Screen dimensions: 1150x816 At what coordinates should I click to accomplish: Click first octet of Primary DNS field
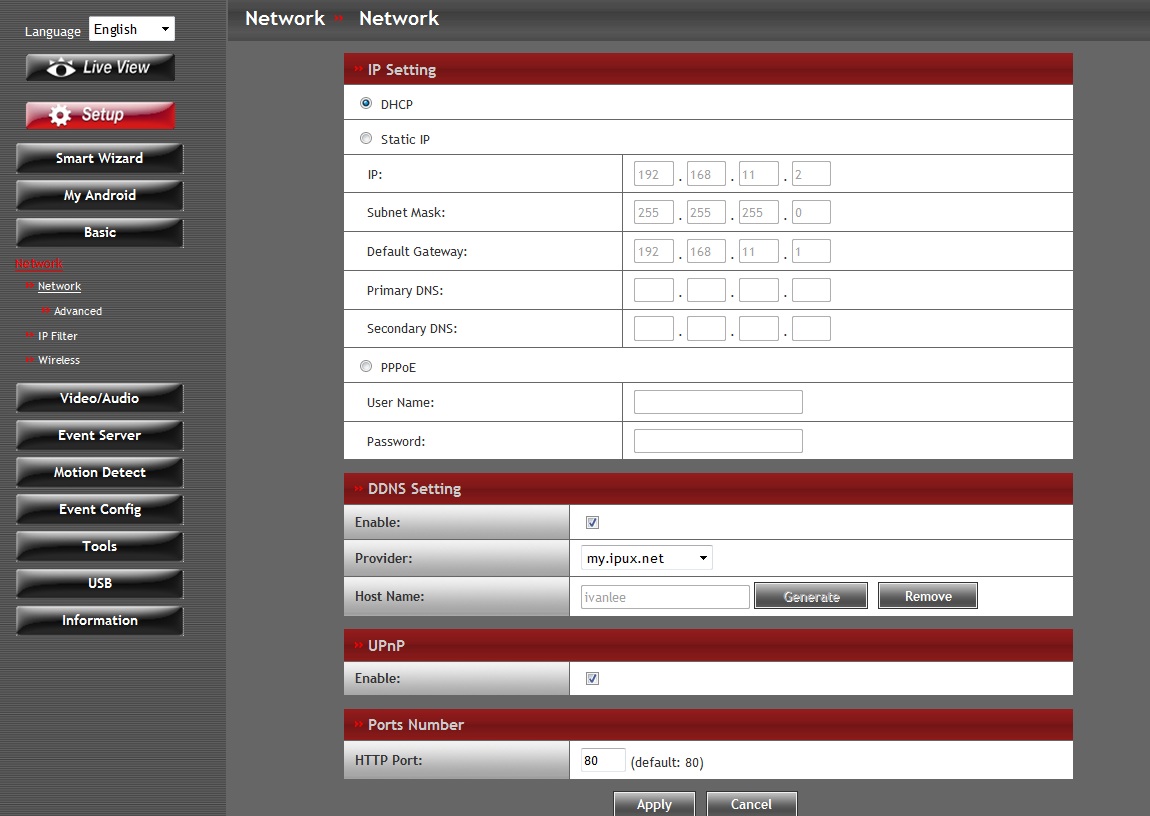(653, 290)
